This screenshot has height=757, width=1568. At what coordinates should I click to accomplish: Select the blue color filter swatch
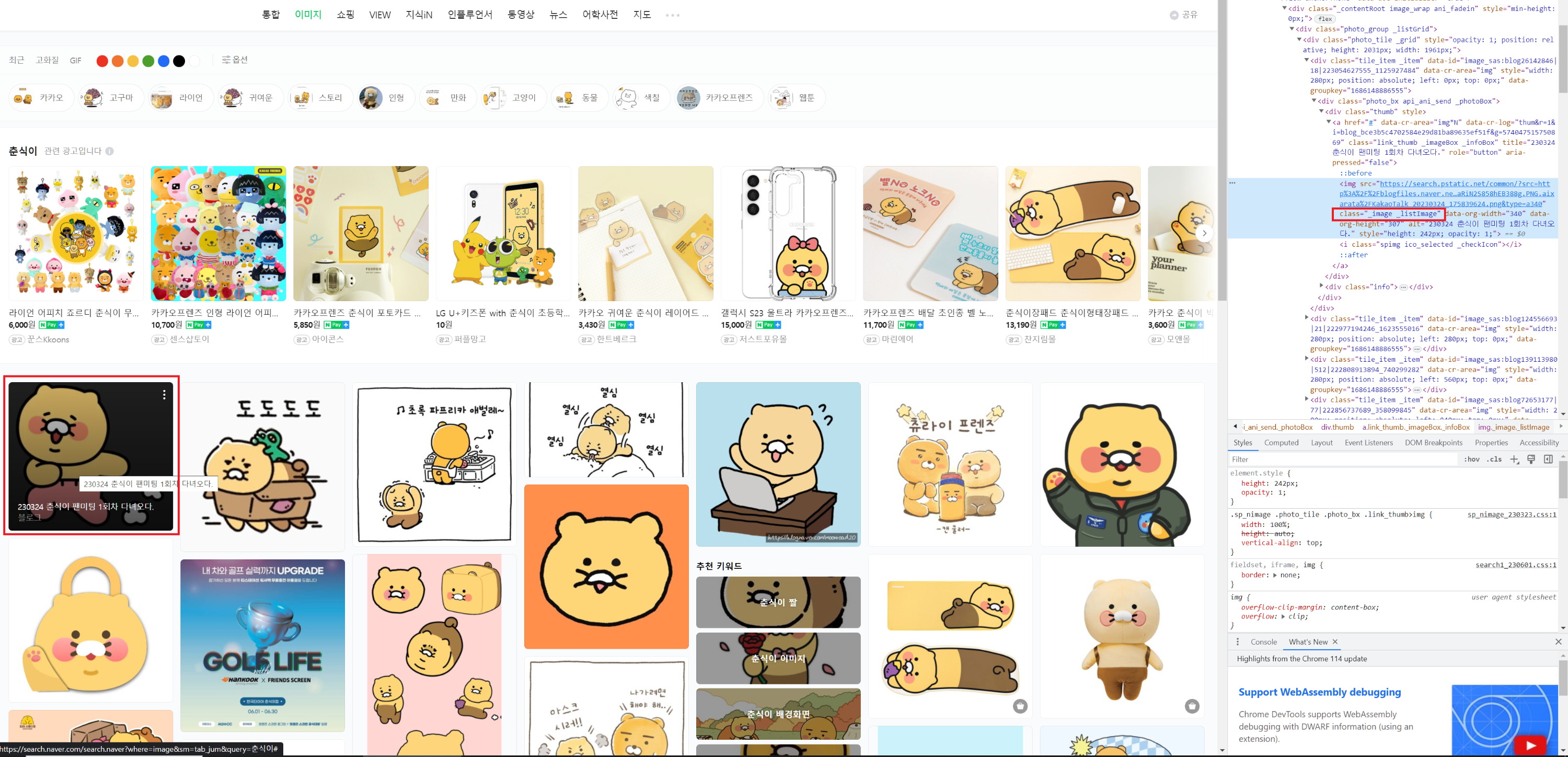click(164, 61)
